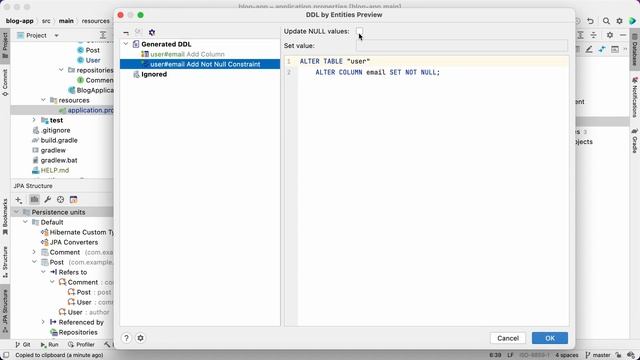
Task: Select User class in Project tree
Action: tap(93, 60)
